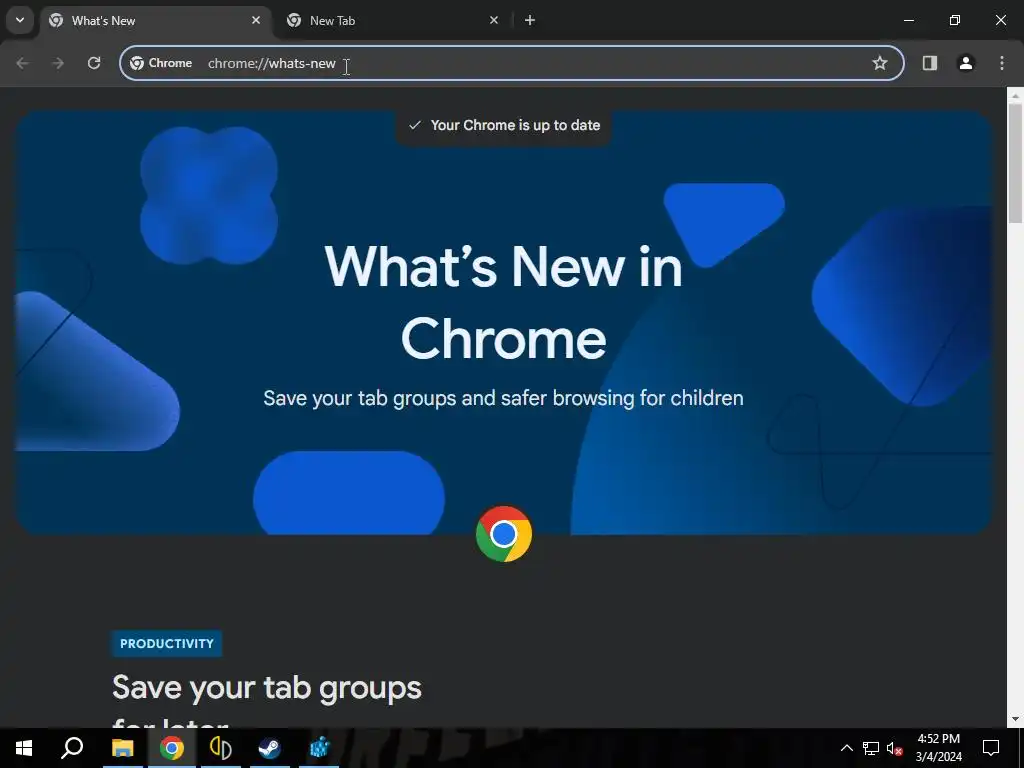Open the Chrome three-dot menu

[1002, 63]
